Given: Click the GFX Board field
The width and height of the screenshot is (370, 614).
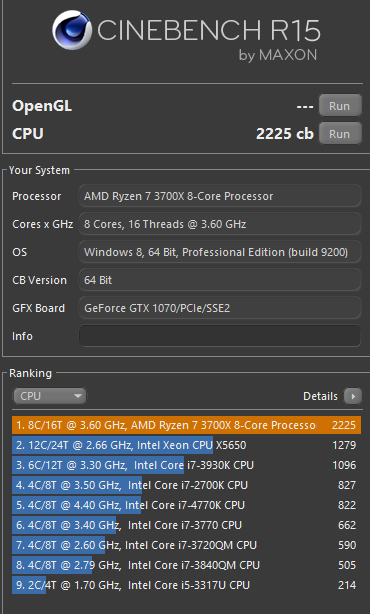Looking at the screenshot, I should [220, 308].
